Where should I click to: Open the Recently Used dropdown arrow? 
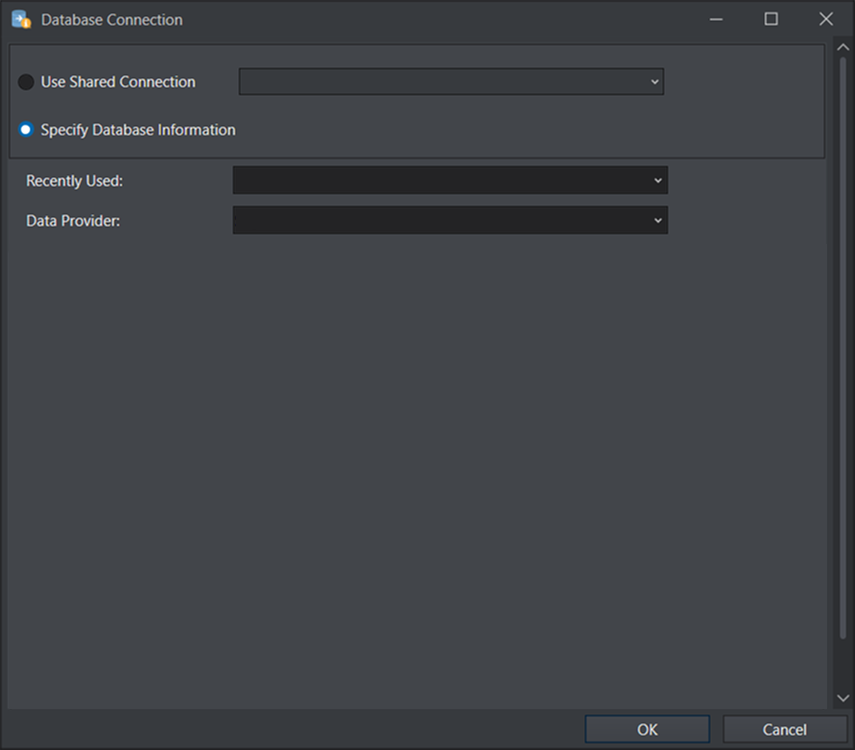658,180
